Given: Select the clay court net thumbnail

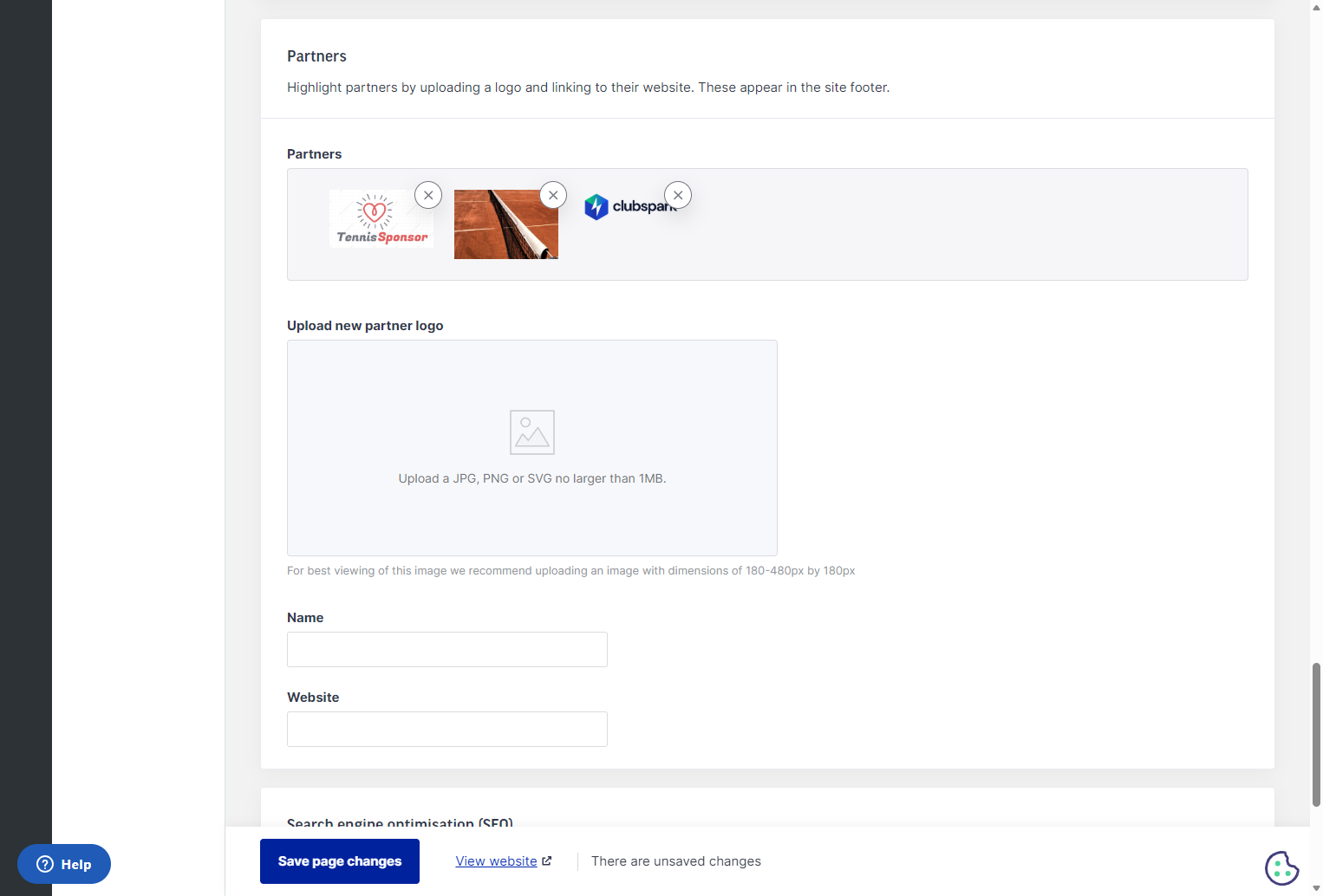Looking at the screenshot, I should [x=506, y=224].
